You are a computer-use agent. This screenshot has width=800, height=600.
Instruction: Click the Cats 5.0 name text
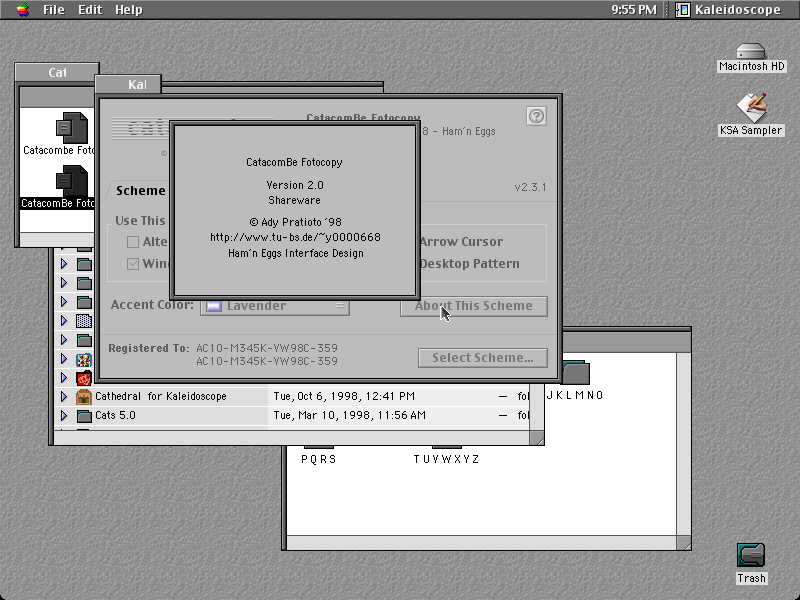(x=115, y=415)
